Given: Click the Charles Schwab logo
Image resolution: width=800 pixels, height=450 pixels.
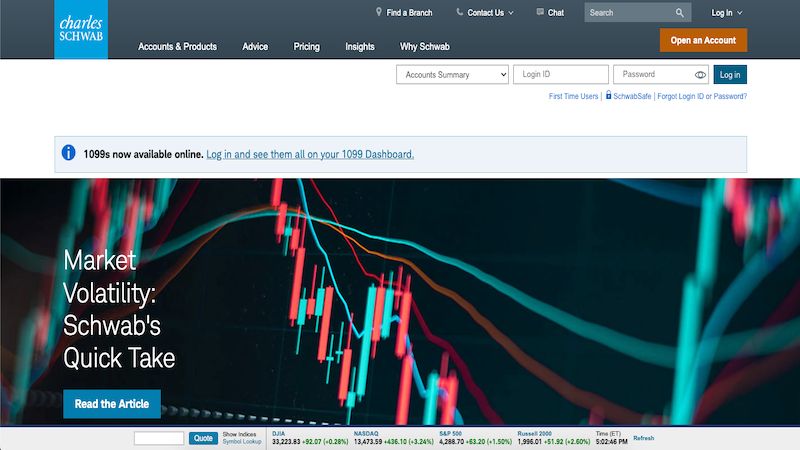Looking at the screenshot, I should click(x=81, y=29).
